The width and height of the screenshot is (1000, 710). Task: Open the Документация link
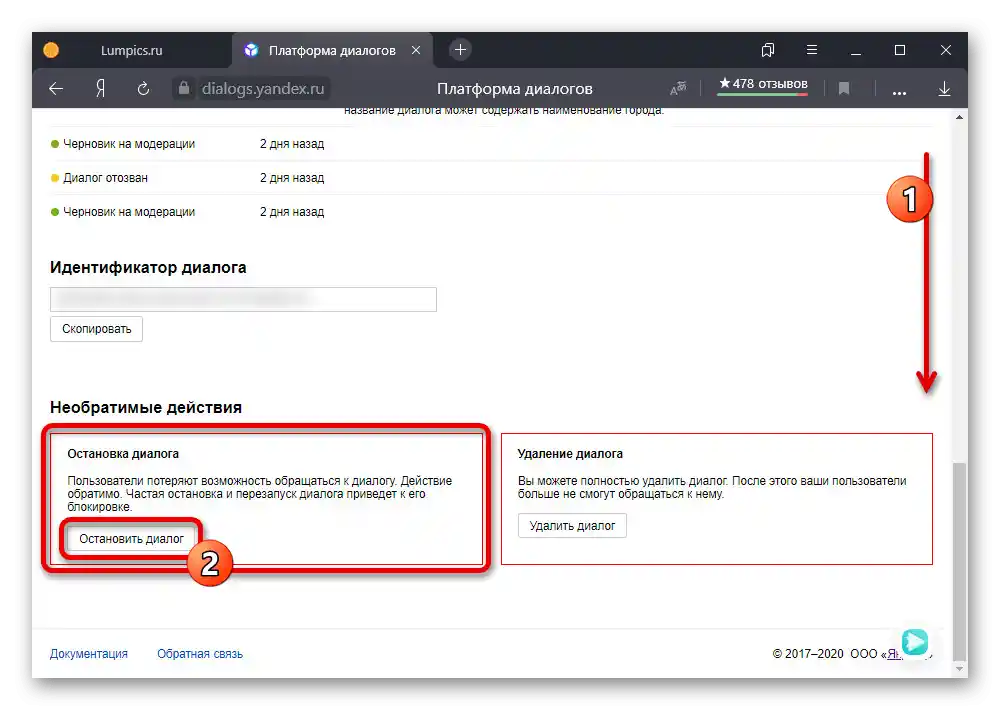pos(87,653)
